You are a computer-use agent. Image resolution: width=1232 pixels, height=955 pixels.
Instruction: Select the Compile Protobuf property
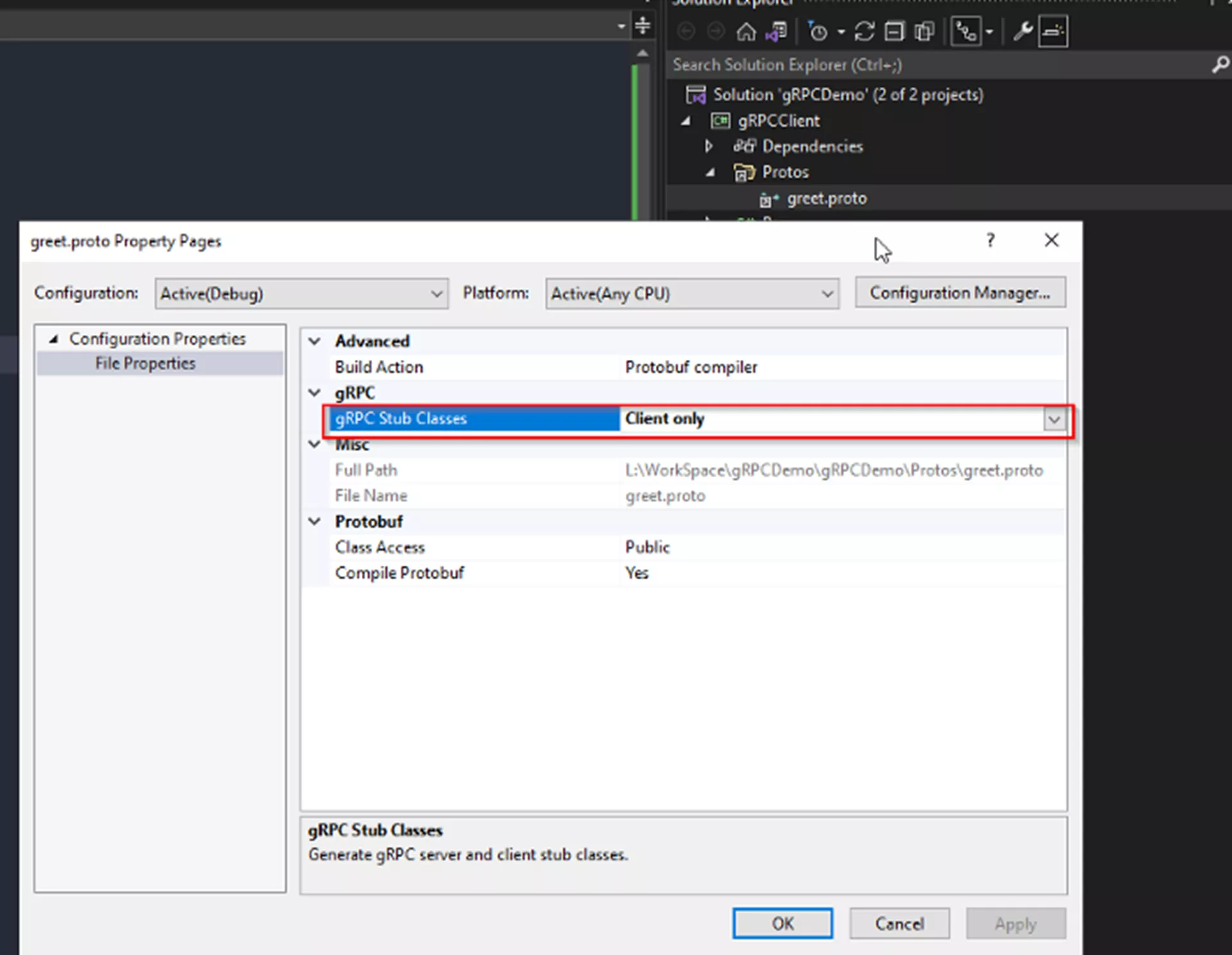tap(399, 573)
